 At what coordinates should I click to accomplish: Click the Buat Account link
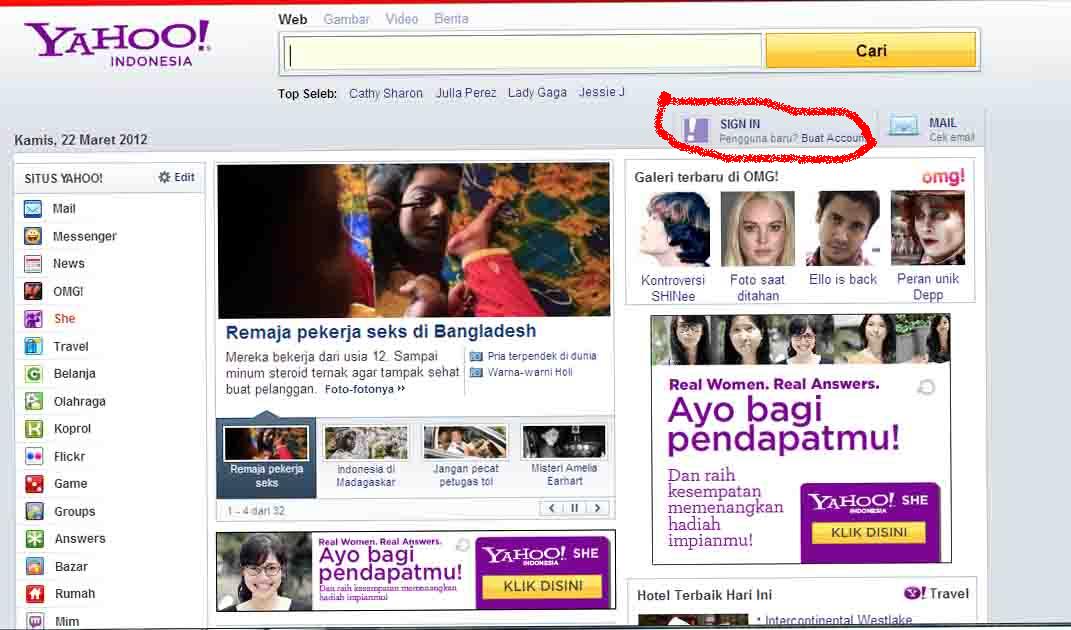[x=833, y=138]
